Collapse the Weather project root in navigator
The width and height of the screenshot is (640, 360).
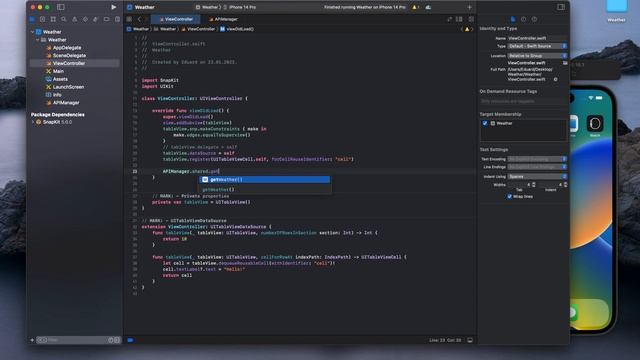[33, 32]
